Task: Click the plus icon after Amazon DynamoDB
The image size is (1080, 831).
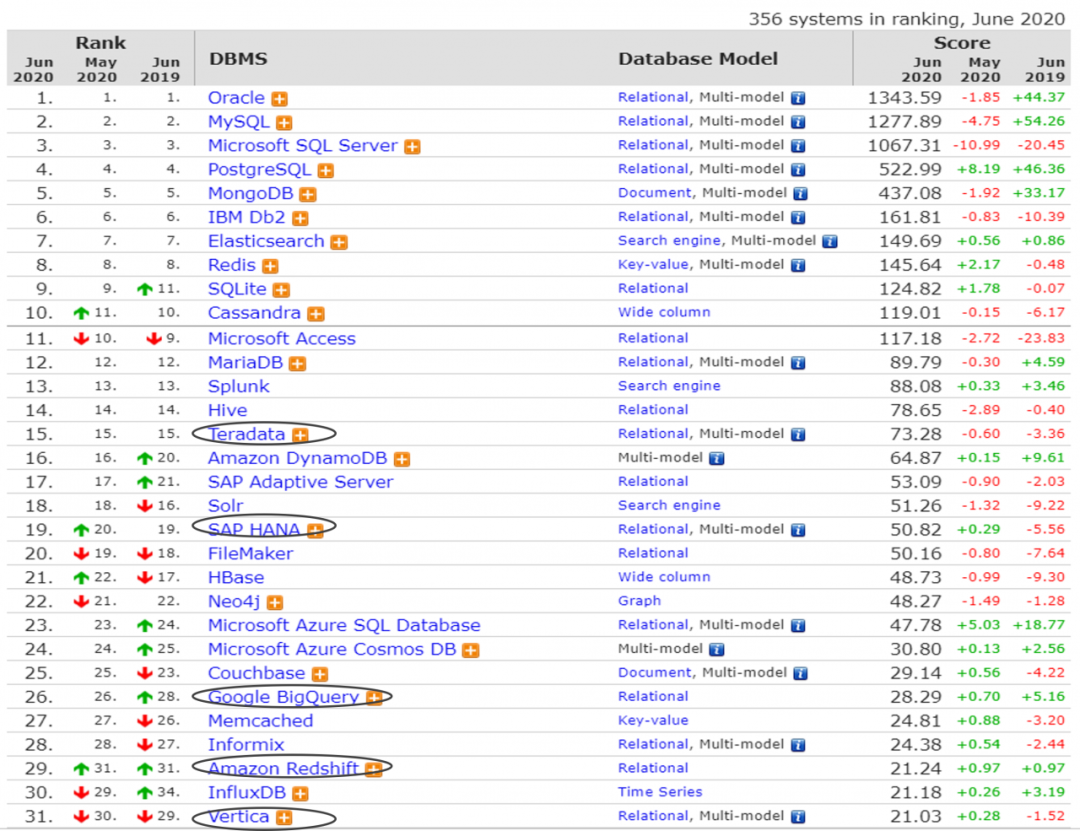Action: pos(402,460)
